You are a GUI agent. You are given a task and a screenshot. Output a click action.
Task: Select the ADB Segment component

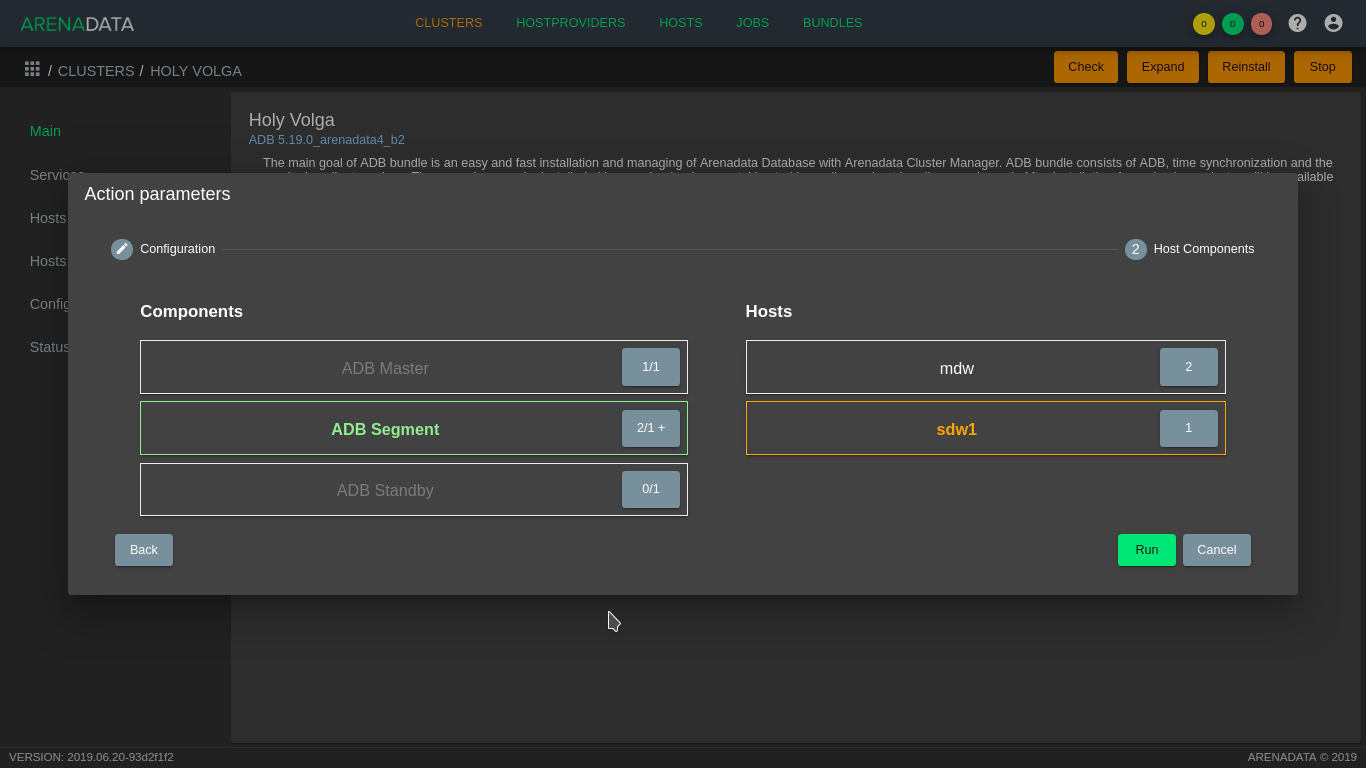385,429
